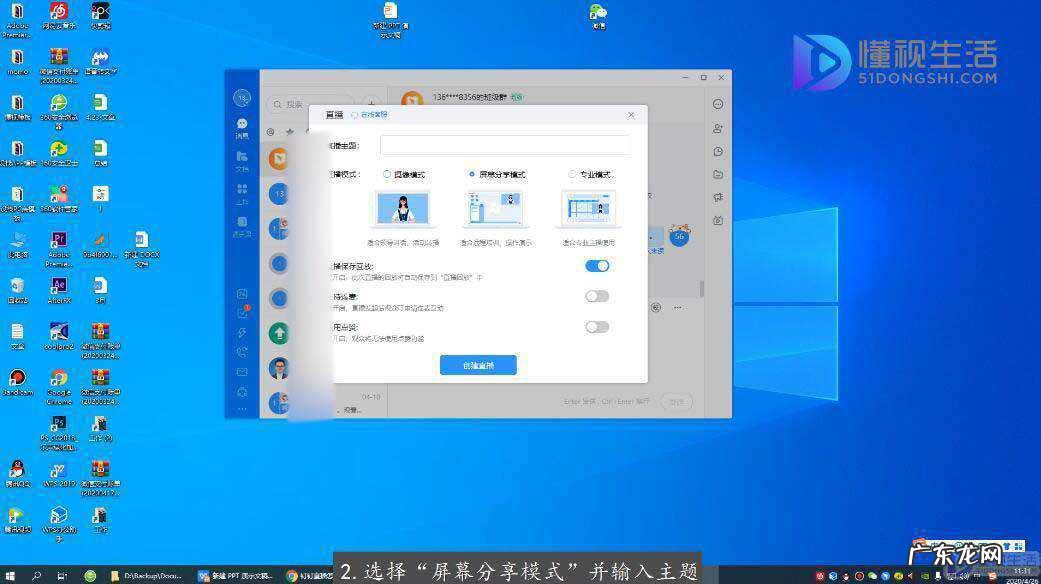The image size is (1041, 584).
Task: Open the Workbench grid icon in sidebar
Action: pyautogui.click(x=242, y=190)
